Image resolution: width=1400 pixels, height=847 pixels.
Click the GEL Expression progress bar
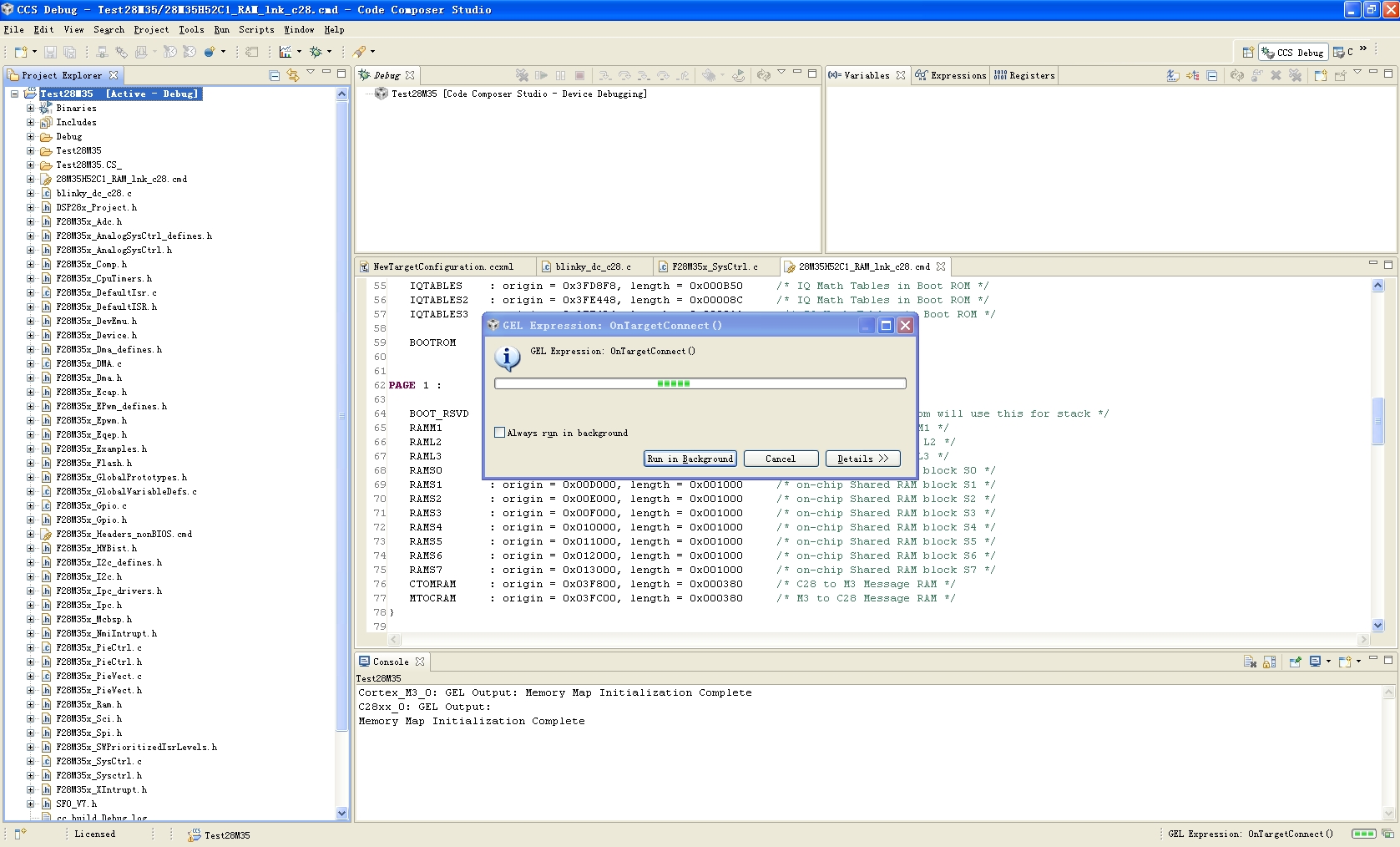(700, 383)
